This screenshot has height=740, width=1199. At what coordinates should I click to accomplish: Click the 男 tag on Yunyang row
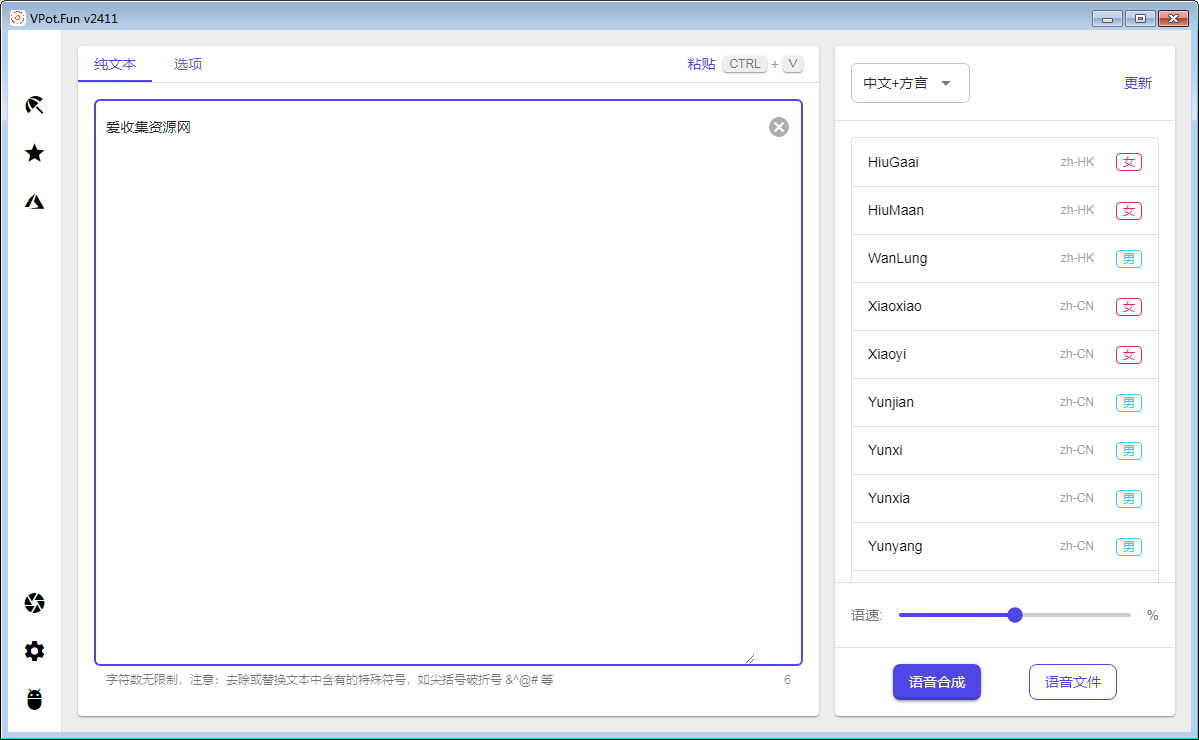[x=1129, y=547]
